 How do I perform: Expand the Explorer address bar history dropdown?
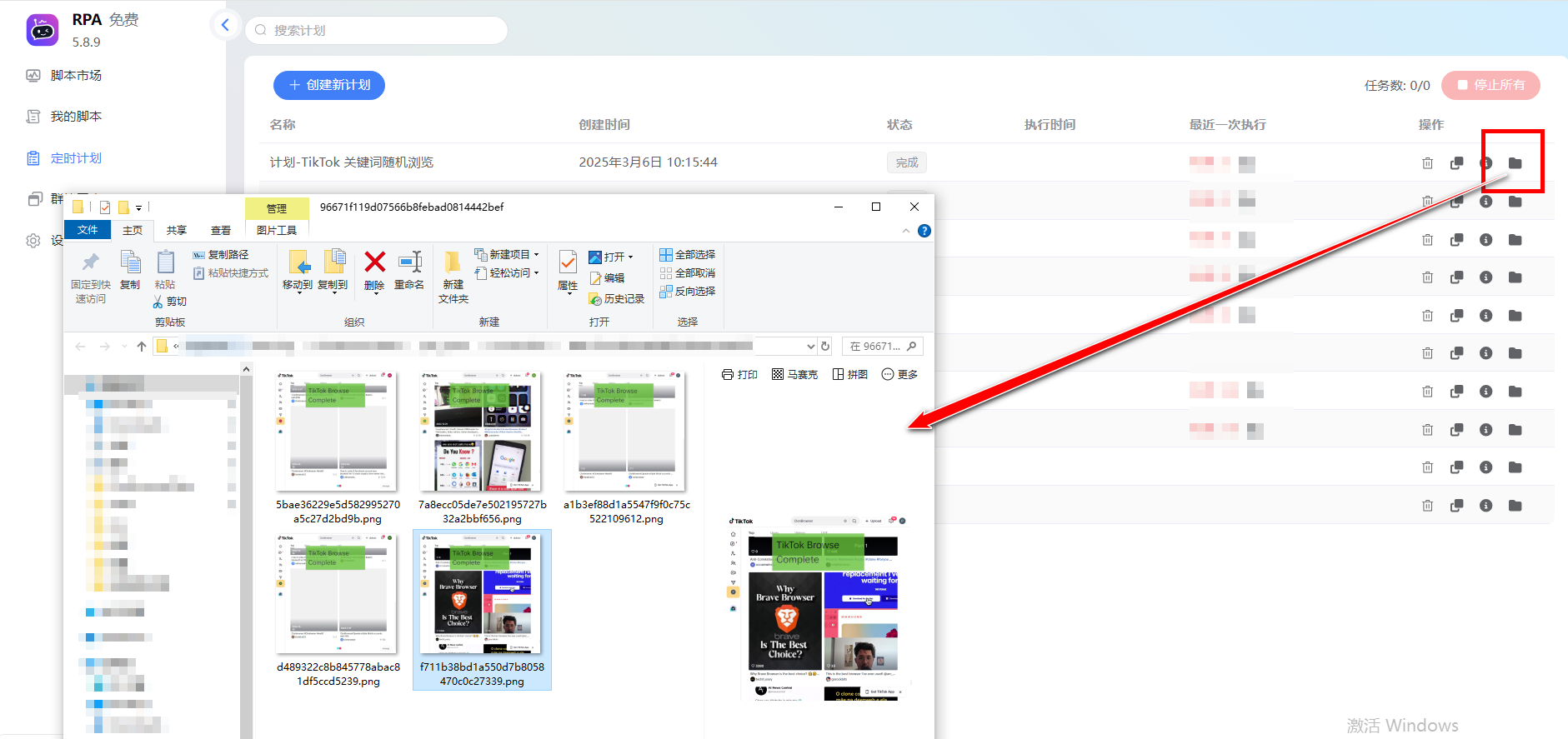point(811,347)
